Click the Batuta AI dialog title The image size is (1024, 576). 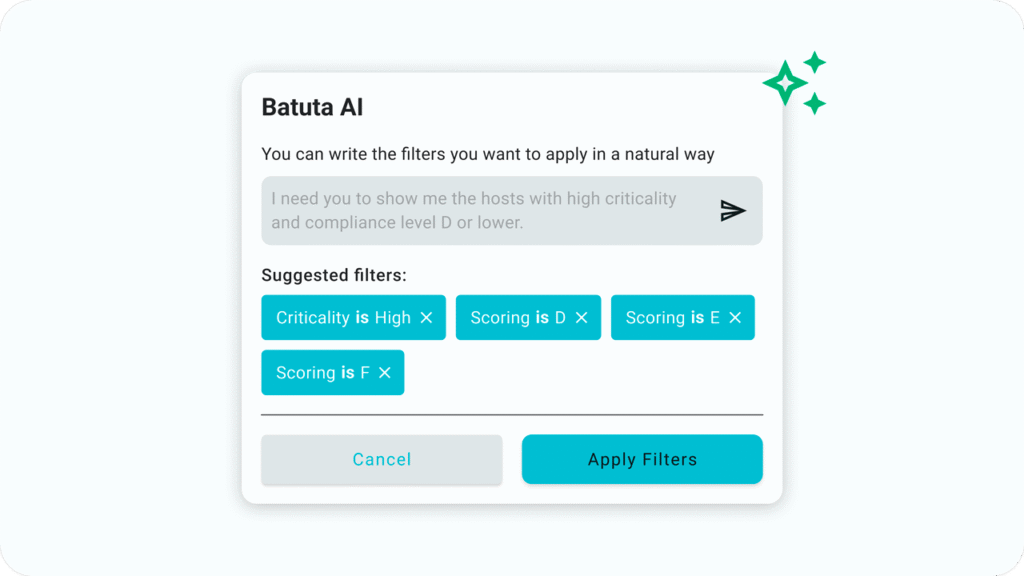[x=312, y=107]
